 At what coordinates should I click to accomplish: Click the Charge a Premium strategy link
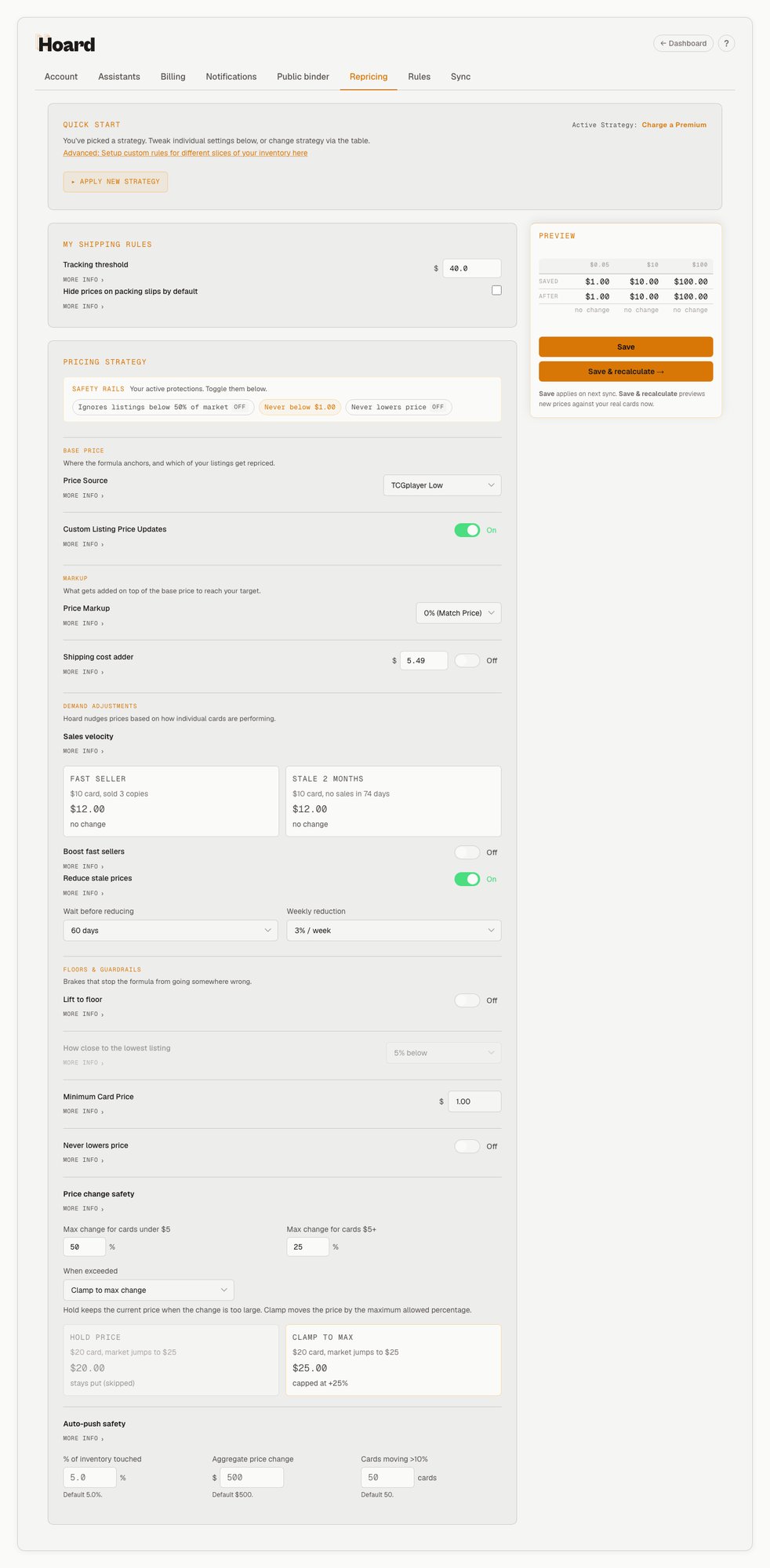click(674, 125)
